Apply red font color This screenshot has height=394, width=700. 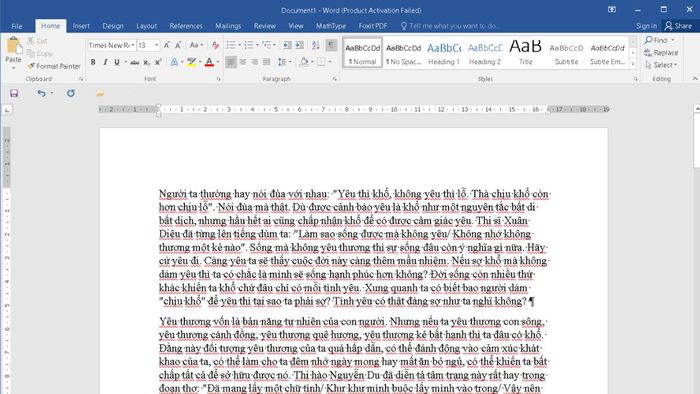click(x=209, y=62)
